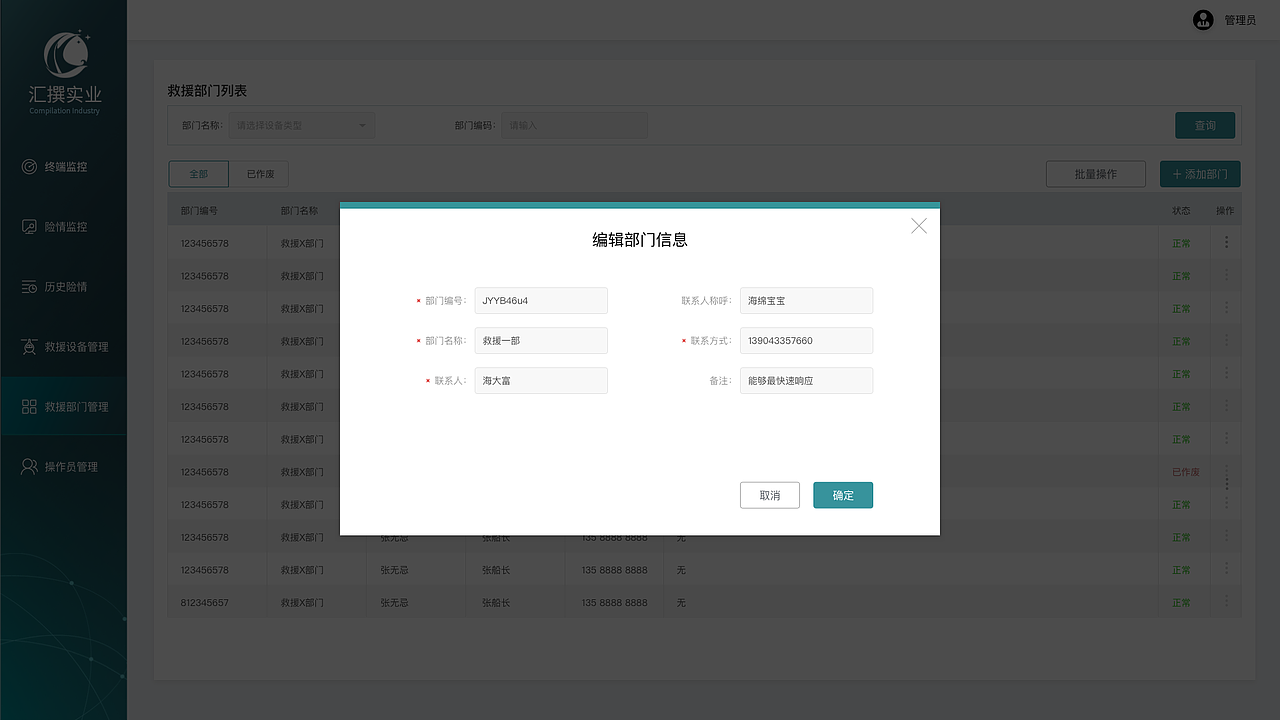Confirm edits with the 确定 button
The height and width of the screenshot is (720, 1280).
click(x=842, y=495)
